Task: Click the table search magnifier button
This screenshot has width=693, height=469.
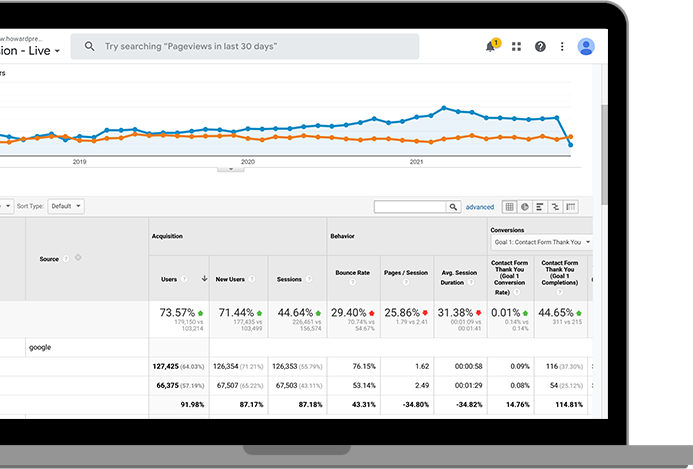Action: [x=453, y=207]
